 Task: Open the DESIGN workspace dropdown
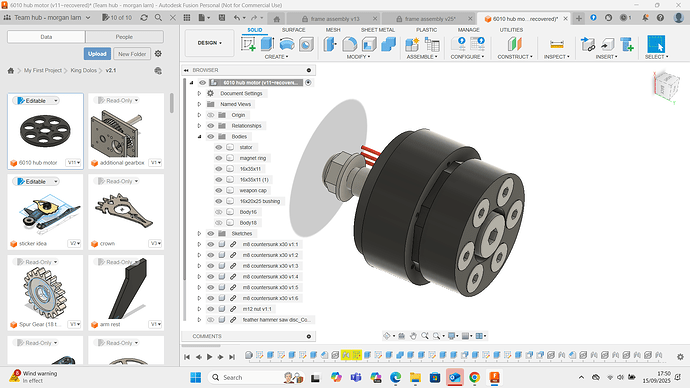coord(209,43)
